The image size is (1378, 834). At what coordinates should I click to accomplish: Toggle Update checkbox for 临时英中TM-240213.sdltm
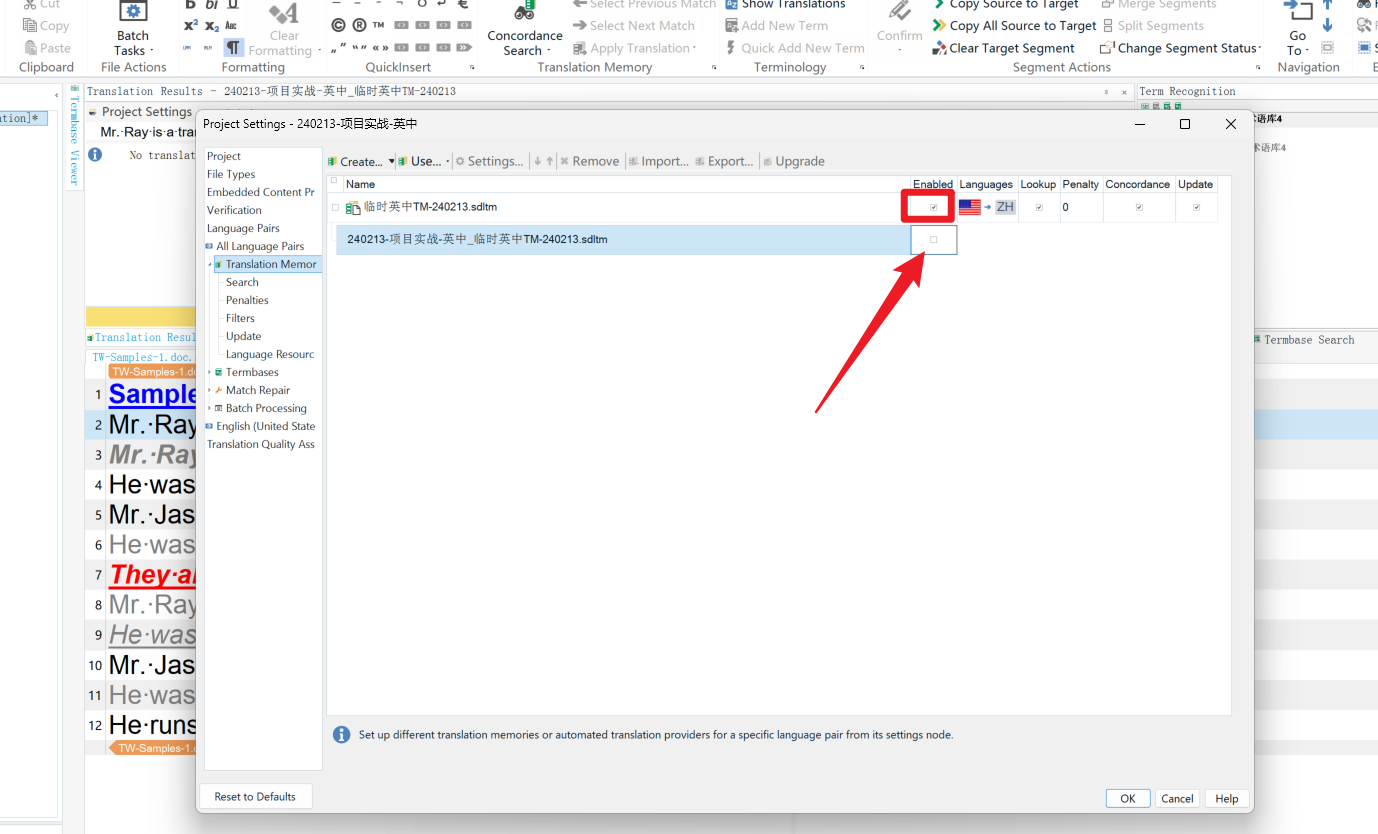[x=1196, y=207]
